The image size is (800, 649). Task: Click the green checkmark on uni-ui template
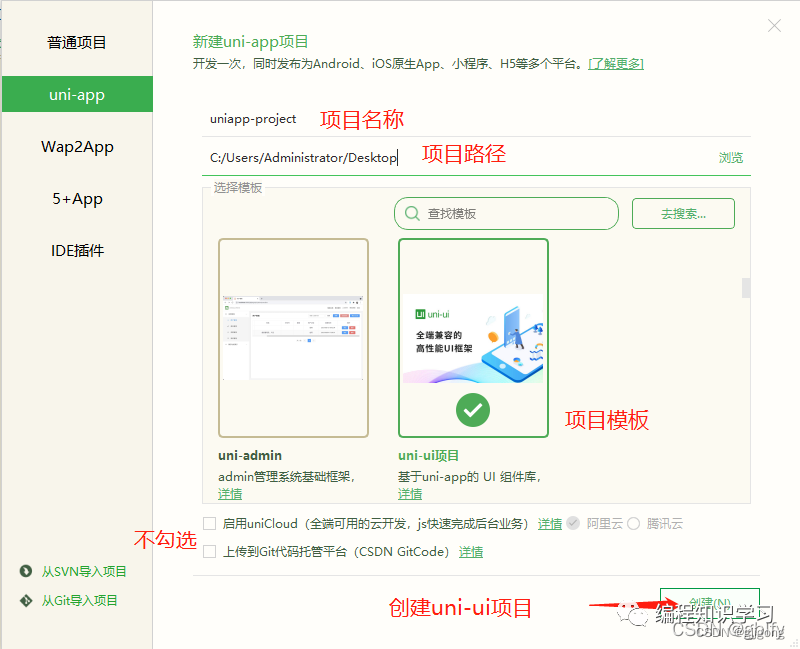[x=472, y=411]
